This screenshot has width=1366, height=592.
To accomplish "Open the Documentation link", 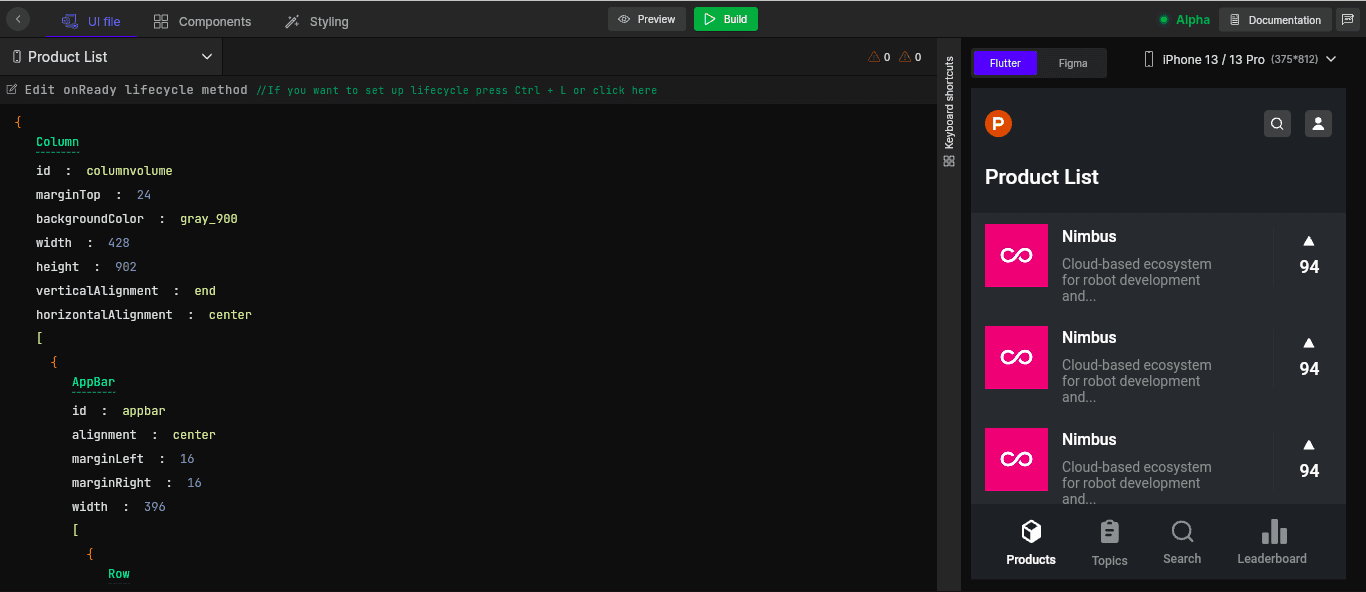I will point(1275,20).
